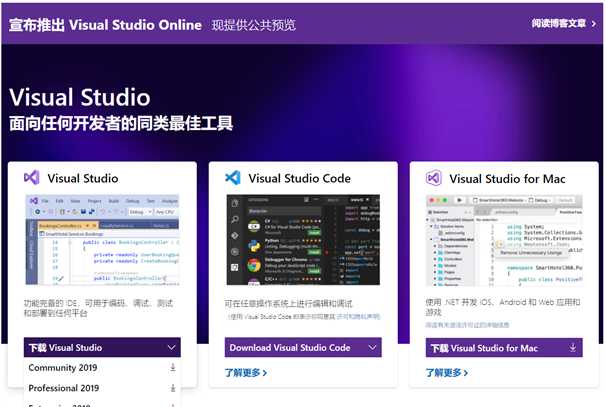Screen dimensions: 606x407
Task: Click 宣布推出 Visual Studio Online banner heading
Action: pyautogui.click(x=105, y=25)
